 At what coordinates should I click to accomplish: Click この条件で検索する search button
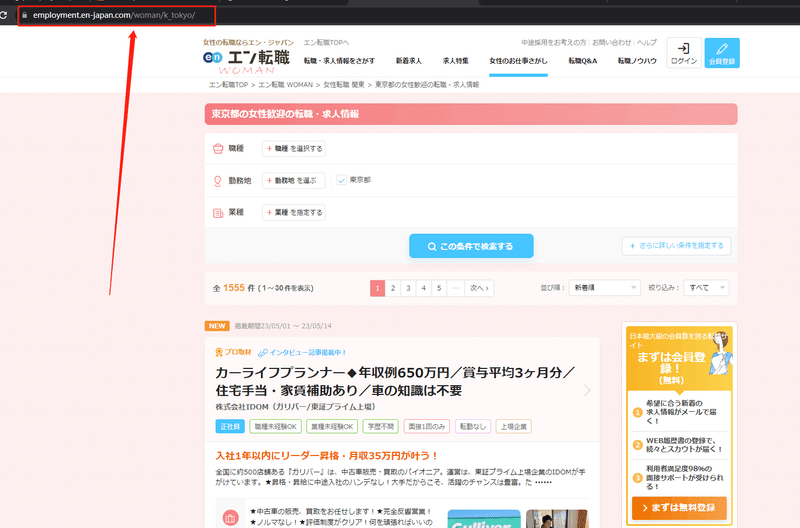click(x=471, y=246)
